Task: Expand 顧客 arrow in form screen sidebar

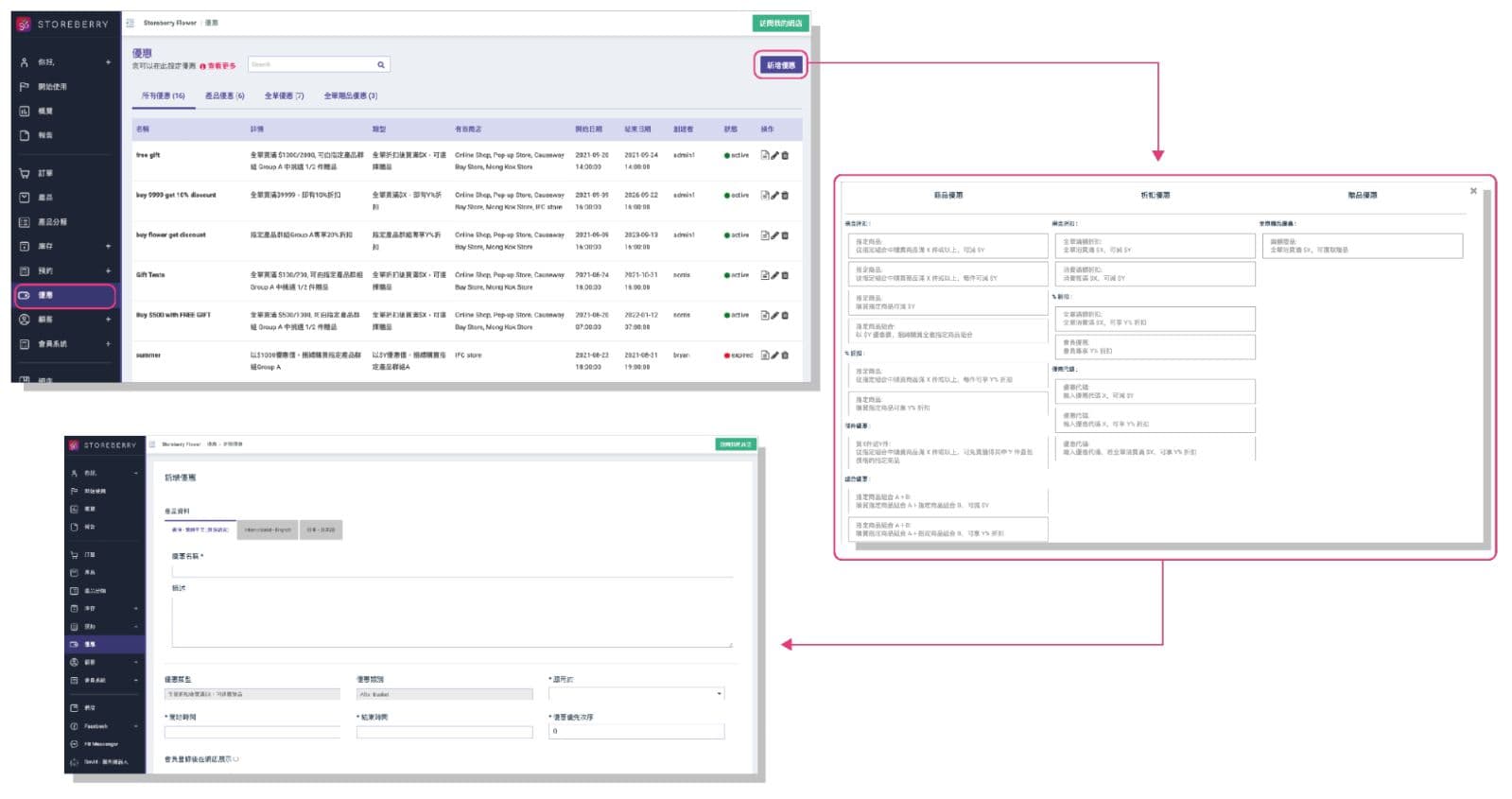Action: (x=136, y=662)
